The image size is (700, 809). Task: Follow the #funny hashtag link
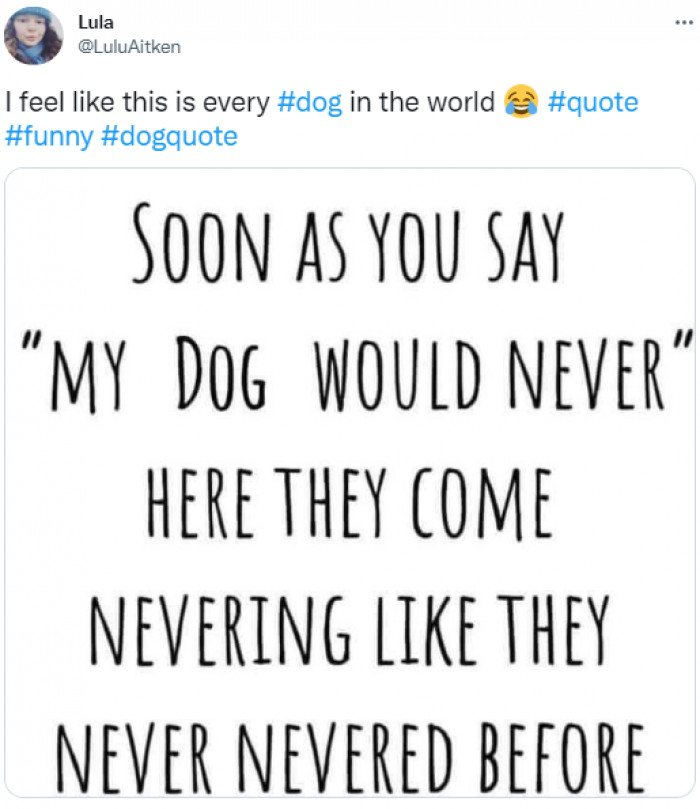[x=48, y=135]
